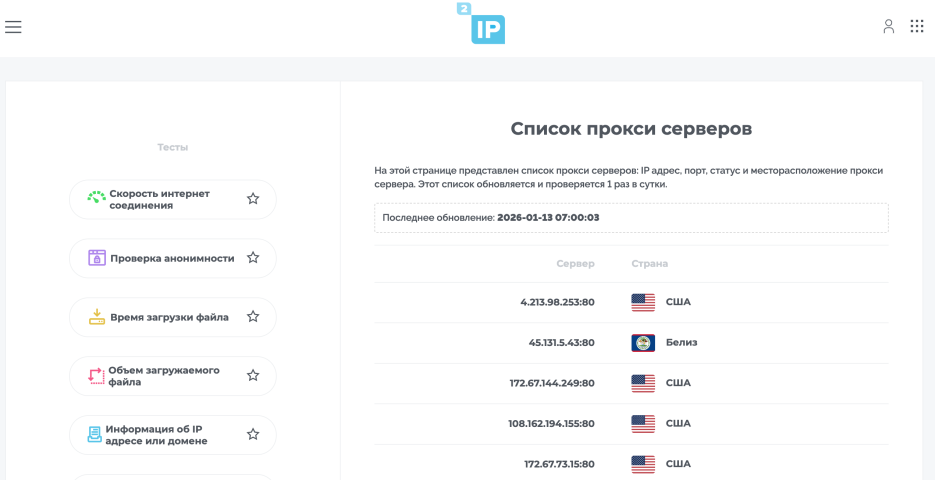The height and width of the screenshot is (480, 935).
Task: Favorite the file volume test star
Action: (x=253, y=375)
